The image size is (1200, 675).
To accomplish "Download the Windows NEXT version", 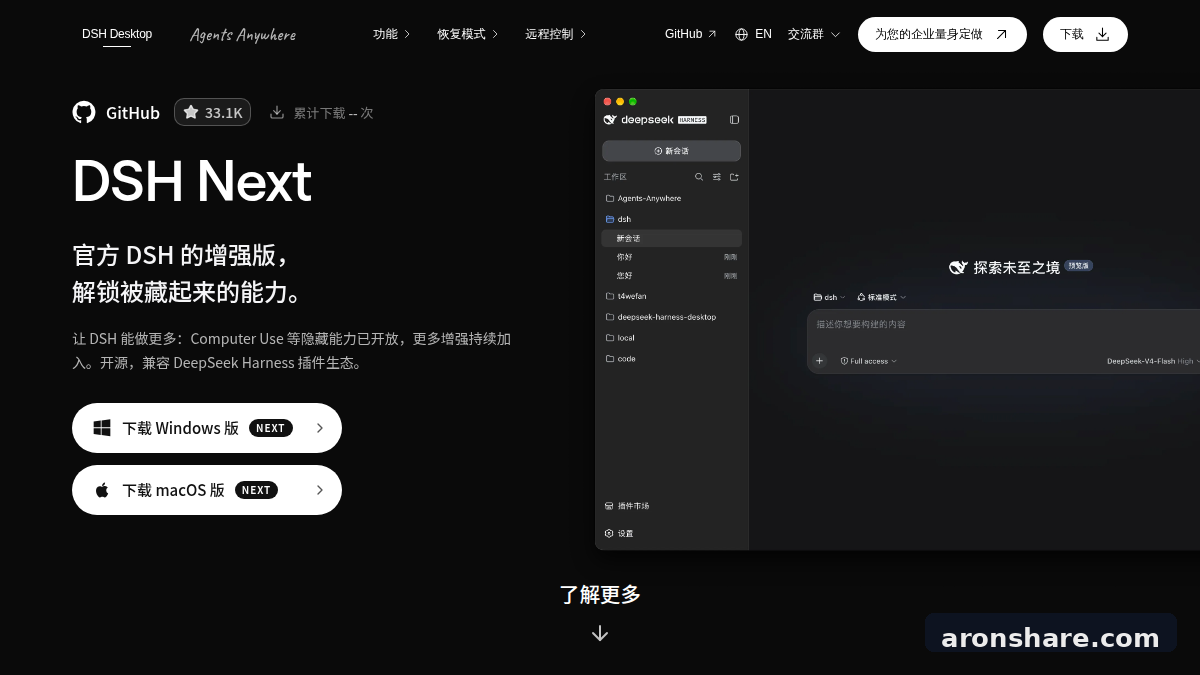I will (207, 428).
